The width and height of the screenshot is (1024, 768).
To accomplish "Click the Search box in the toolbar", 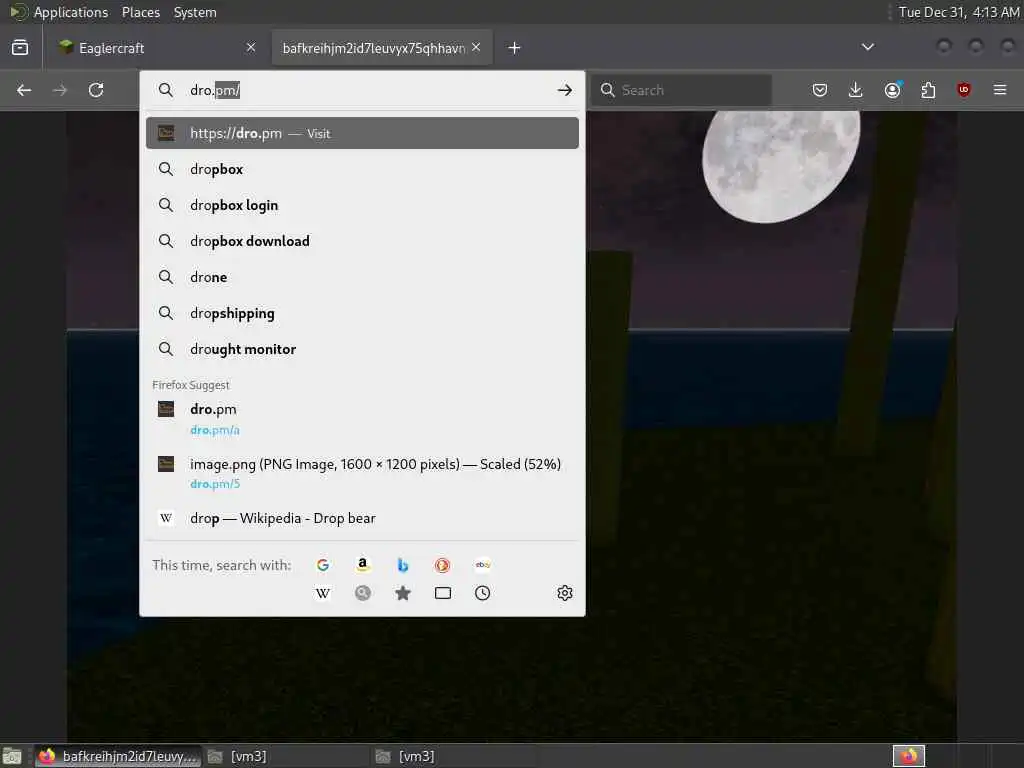I will click(x=682, y=90).
